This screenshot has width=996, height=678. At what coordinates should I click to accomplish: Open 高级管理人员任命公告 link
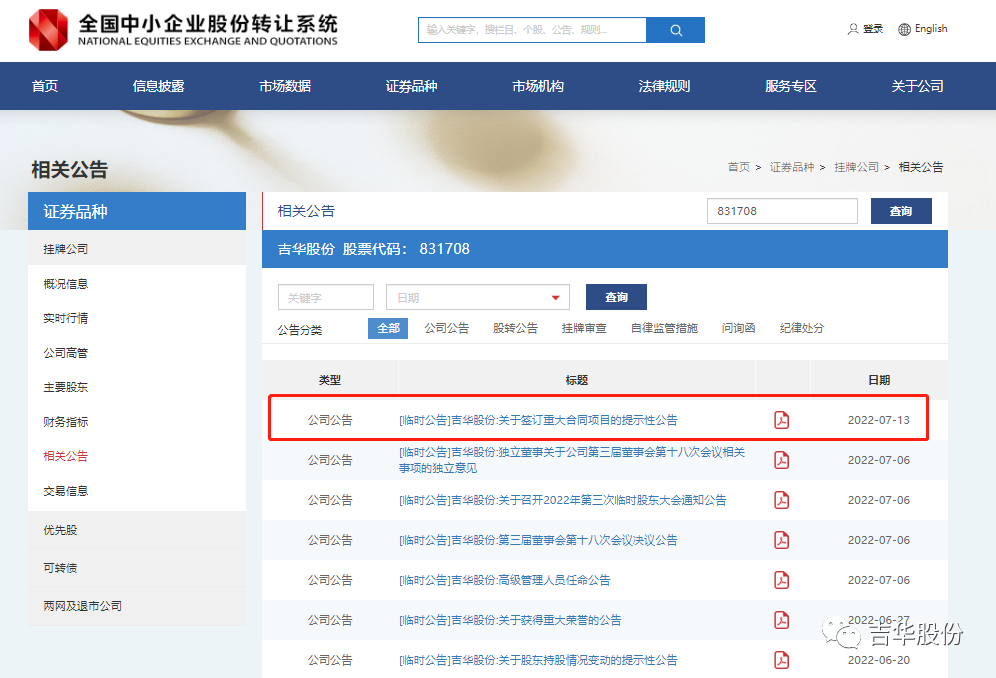[x=504, y=580]
